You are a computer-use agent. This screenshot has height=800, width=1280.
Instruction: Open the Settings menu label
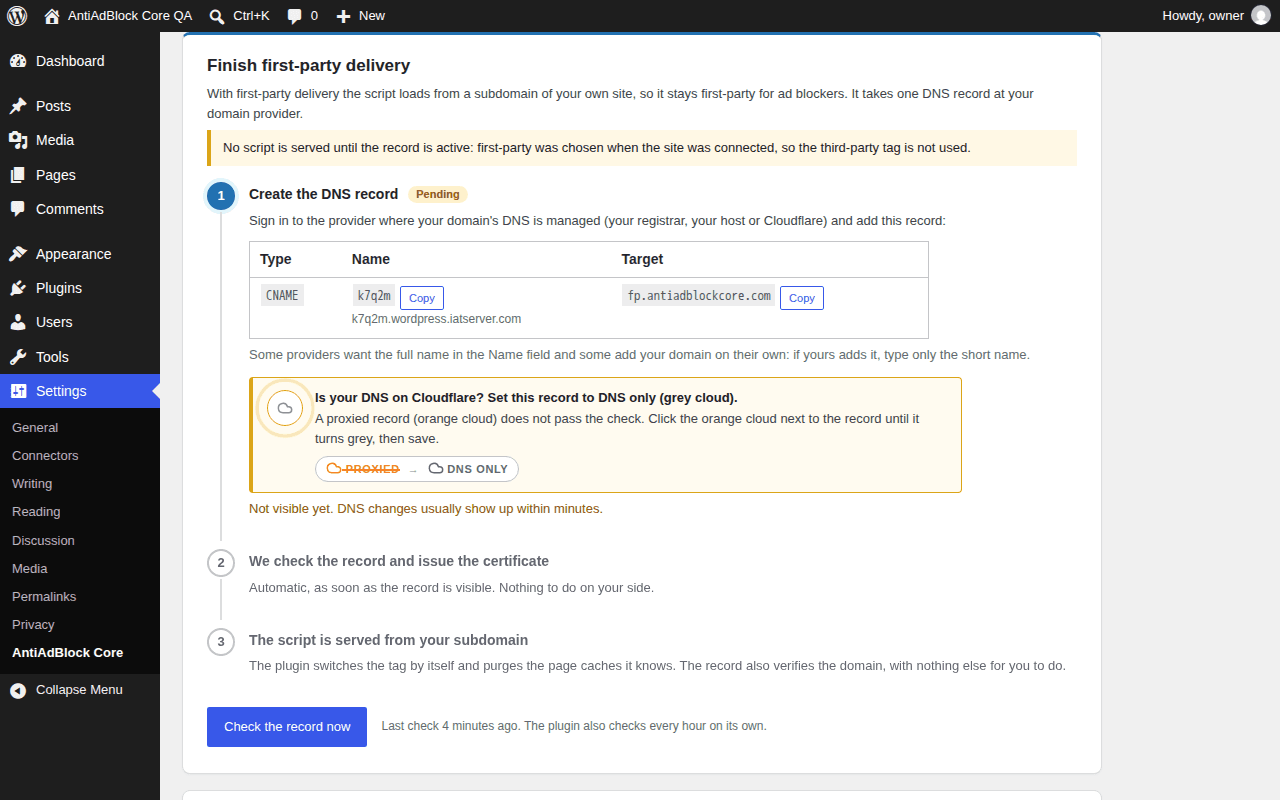pyautogui.click(x=61, y=391)
